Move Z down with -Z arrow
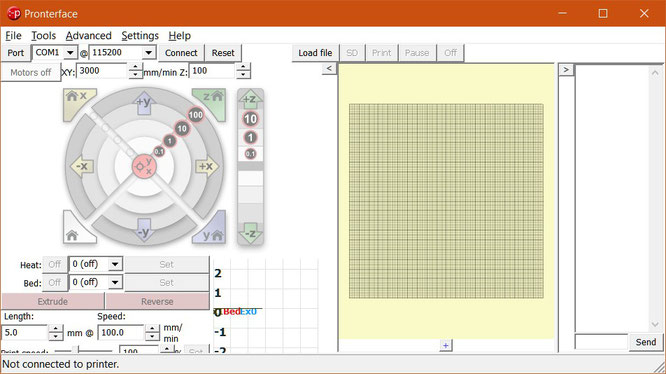This screenshot has height=374, width=666. [250, 233]
